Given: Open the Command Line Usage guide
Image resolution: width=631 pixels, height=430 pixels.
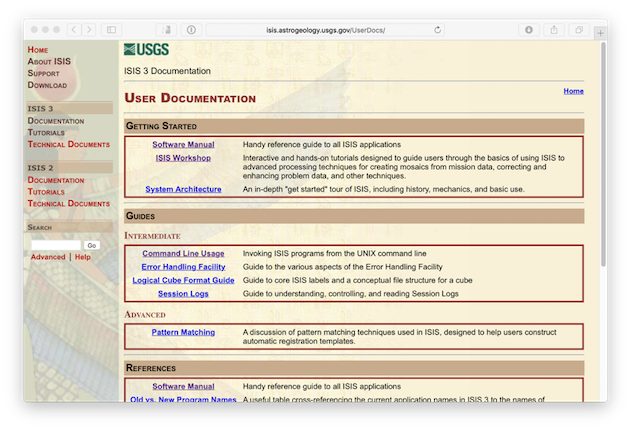Looking at the screenshot, I should coord(183,253).
